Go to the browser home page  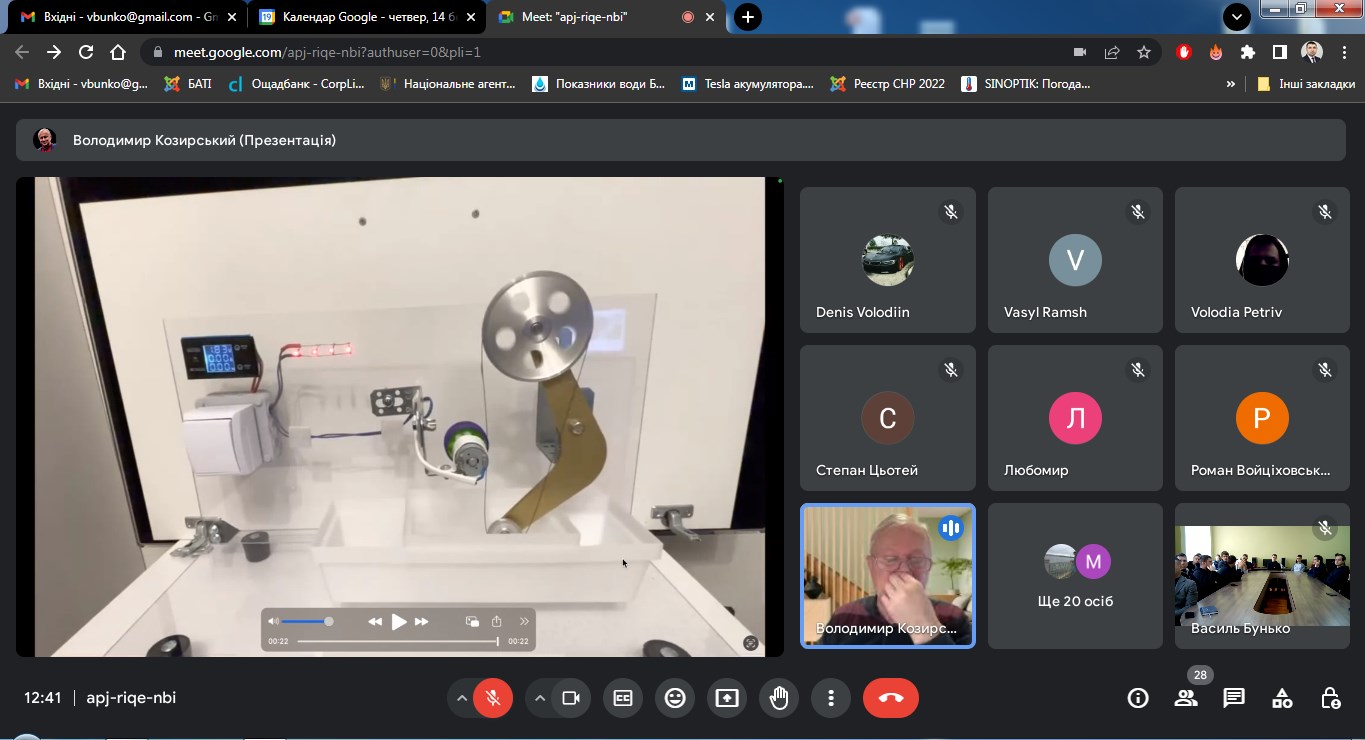pyautogui.click(x=118, y=52)
